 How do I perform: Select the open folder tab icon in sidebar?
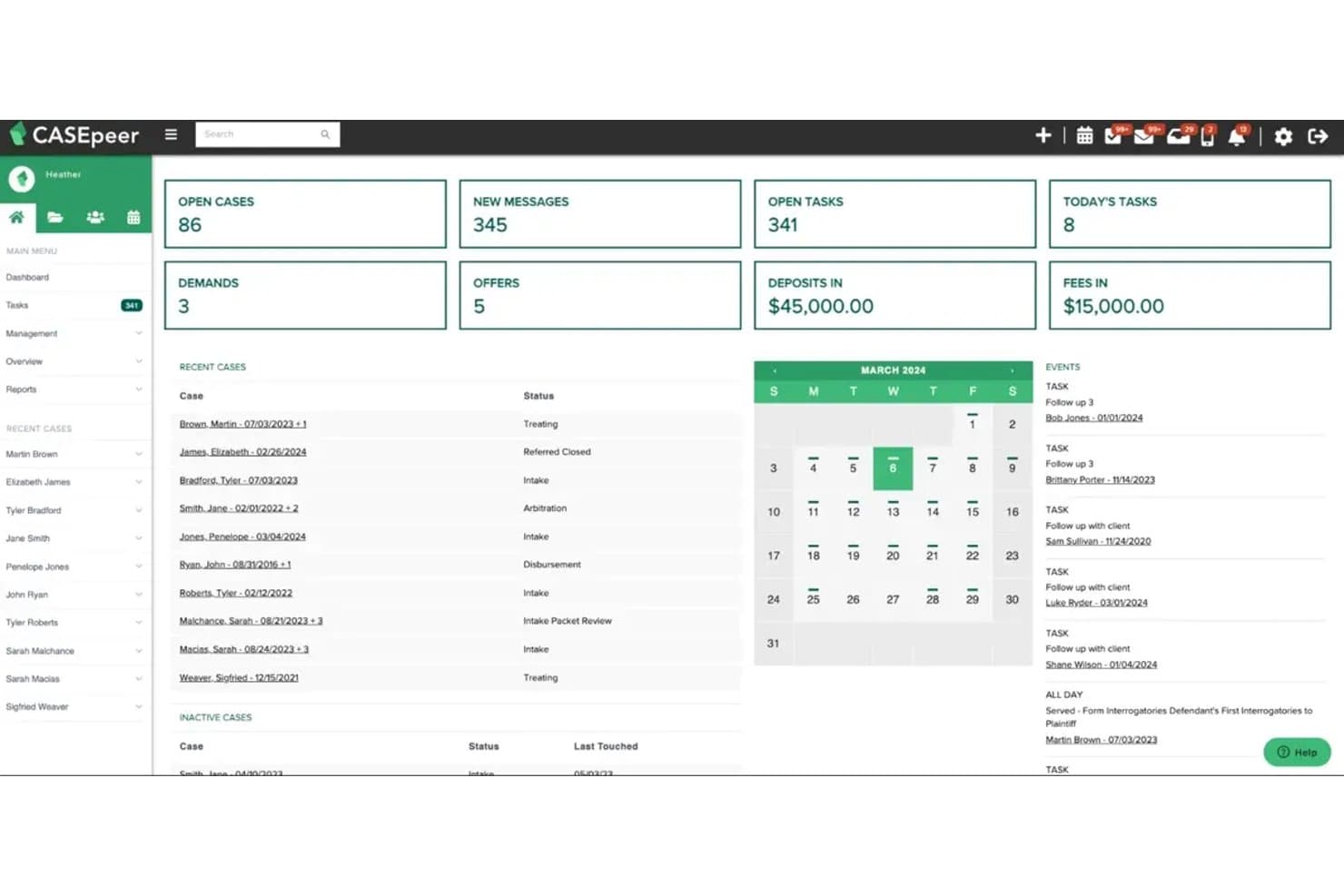(55, 217)
